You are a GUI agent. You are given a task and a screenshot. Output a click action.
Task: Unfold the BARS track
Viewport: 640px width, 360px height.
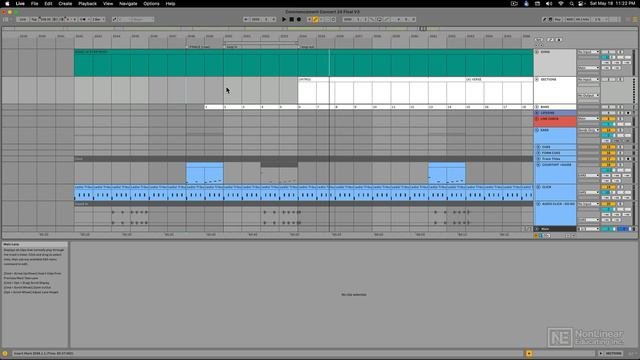tap(537, 107)
